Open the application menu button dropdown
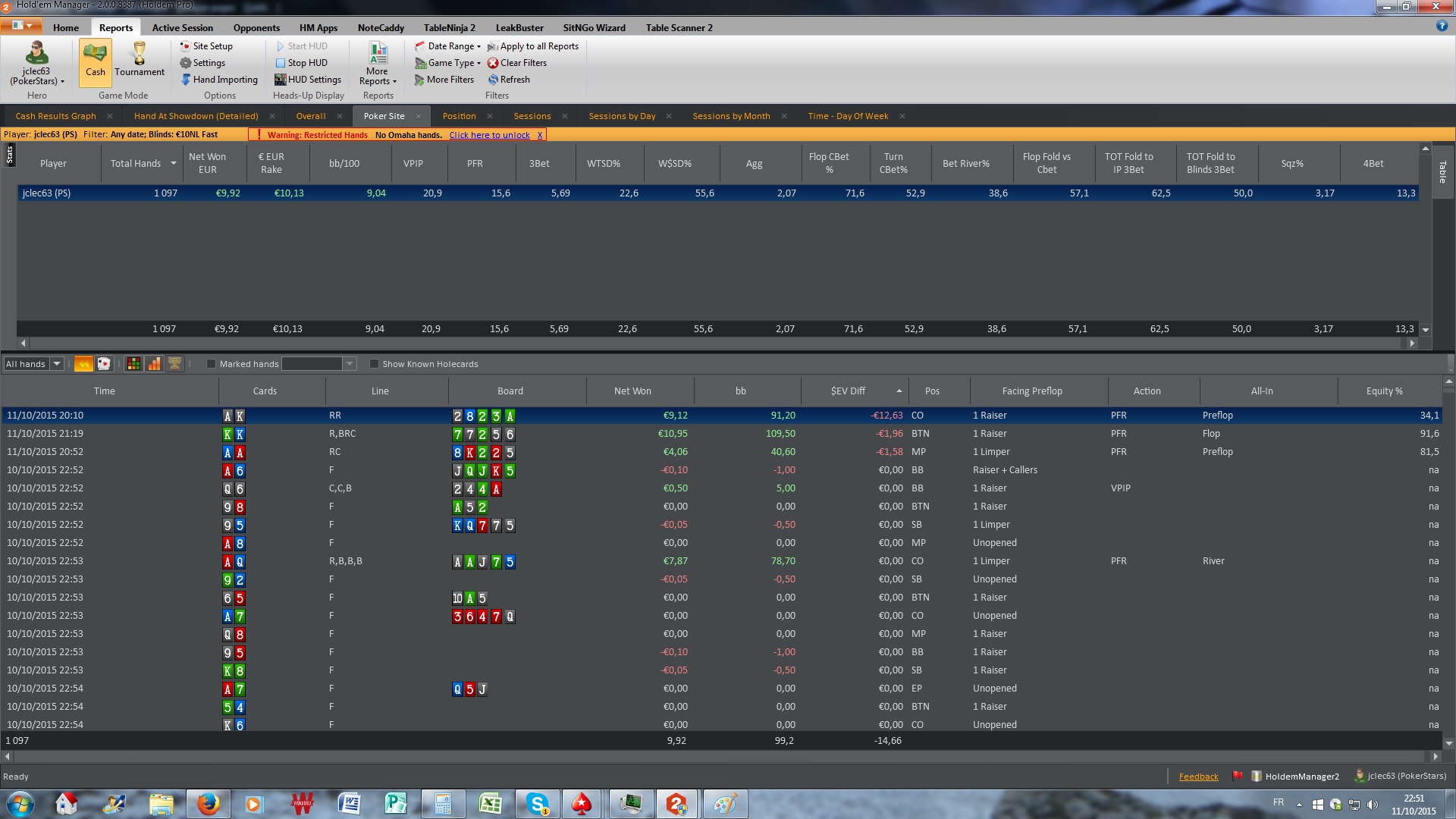Viewport: 1456px width, 819px height. (x=22, y=26)
